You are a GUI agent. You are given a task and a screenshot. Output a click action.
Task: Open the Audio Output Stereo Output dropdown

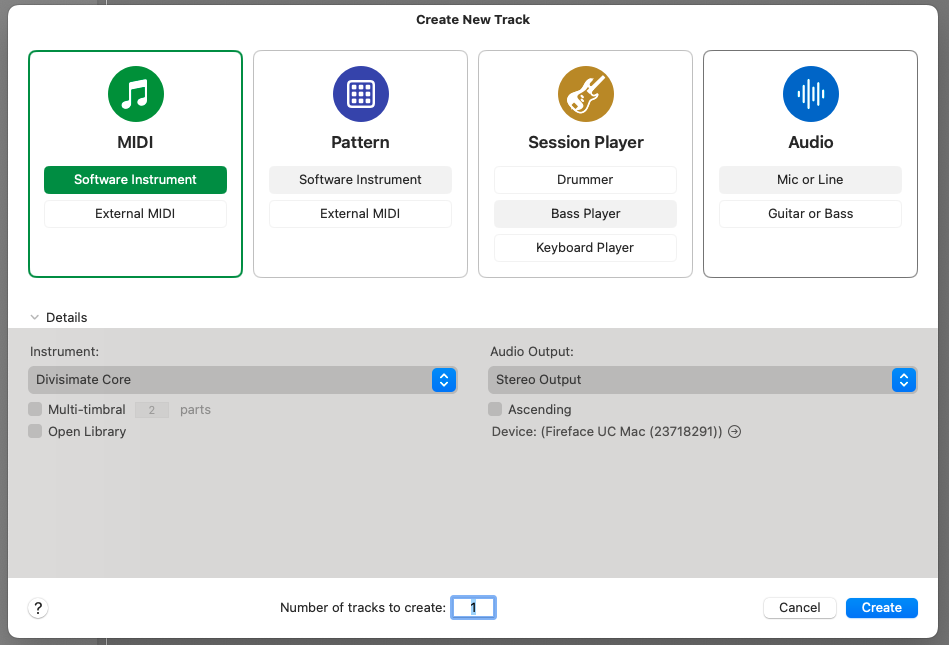point(702,380)
